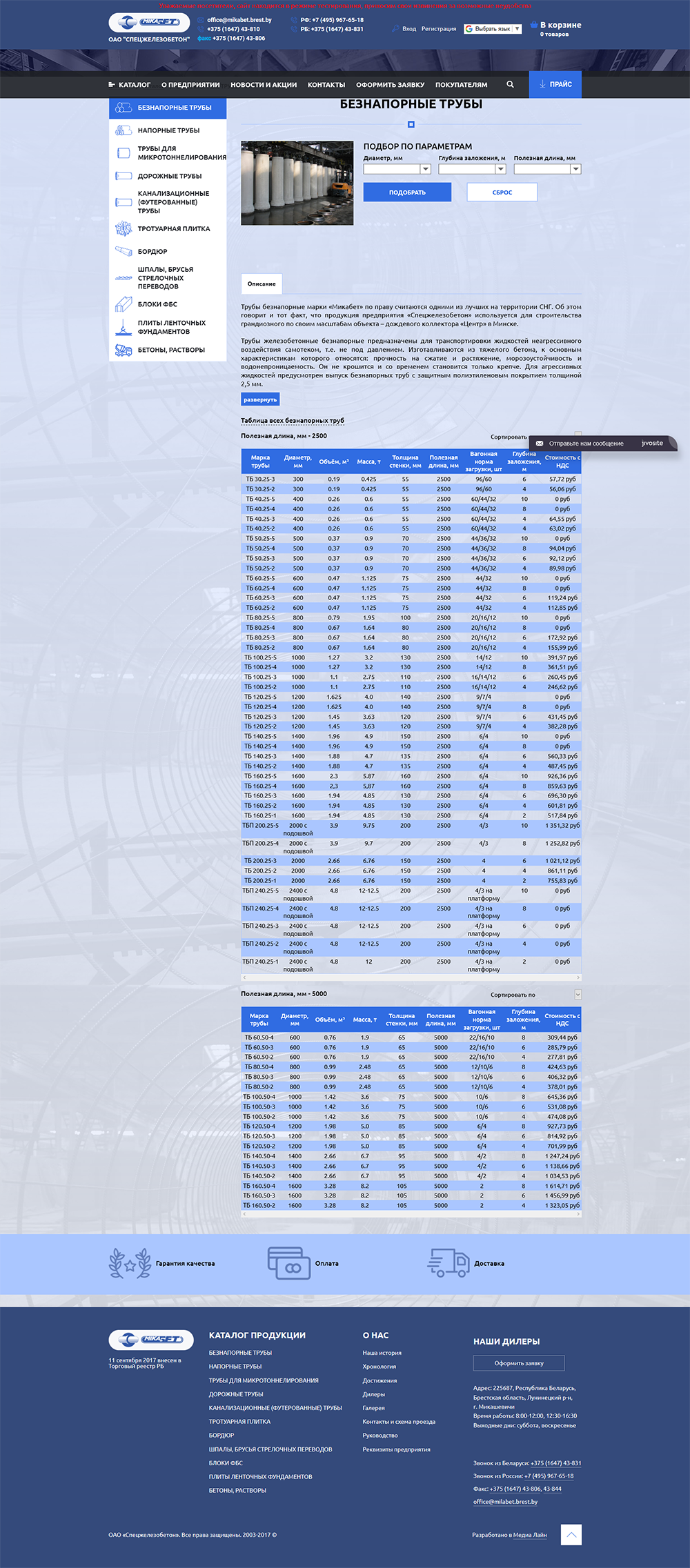Click footer link Тротуарная плитка
The height and width of the screenshot is (1568, 690).
(x=240, y=1422)
